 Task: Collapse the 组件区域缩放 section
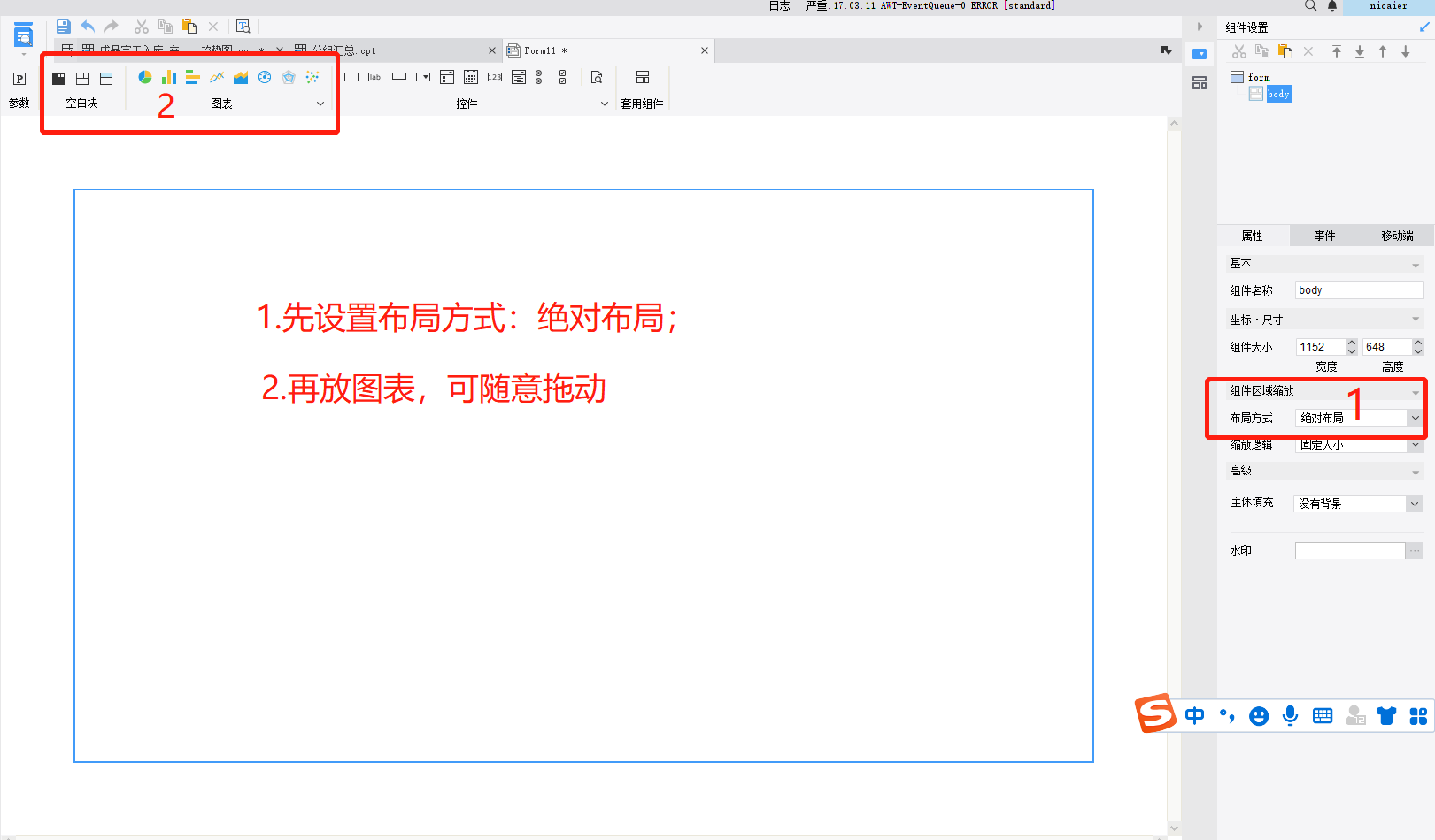[x=1416, y=391]
